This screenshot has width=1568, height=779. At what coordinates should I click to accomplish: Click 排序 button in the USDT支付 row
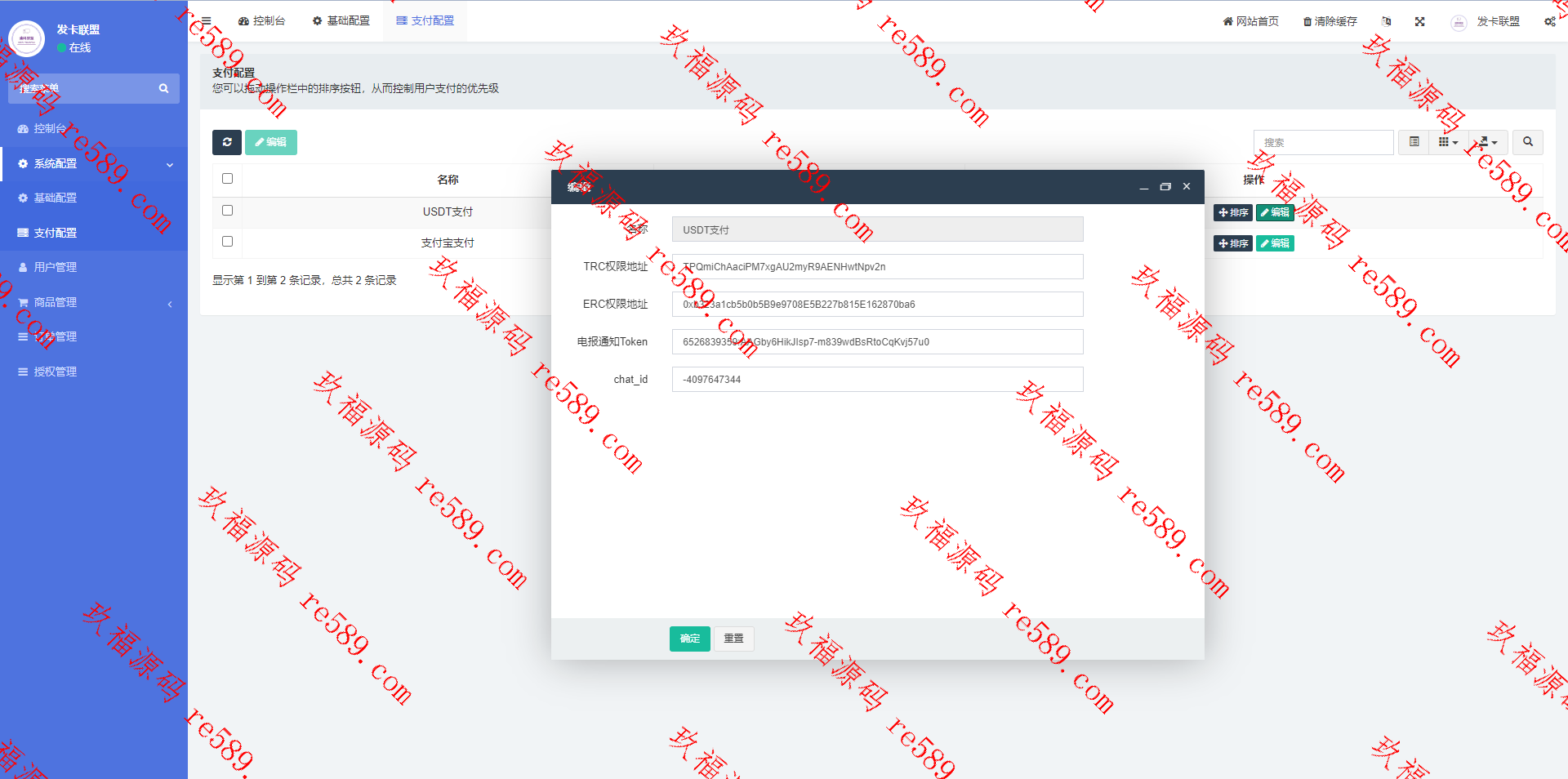point(1233,212)
